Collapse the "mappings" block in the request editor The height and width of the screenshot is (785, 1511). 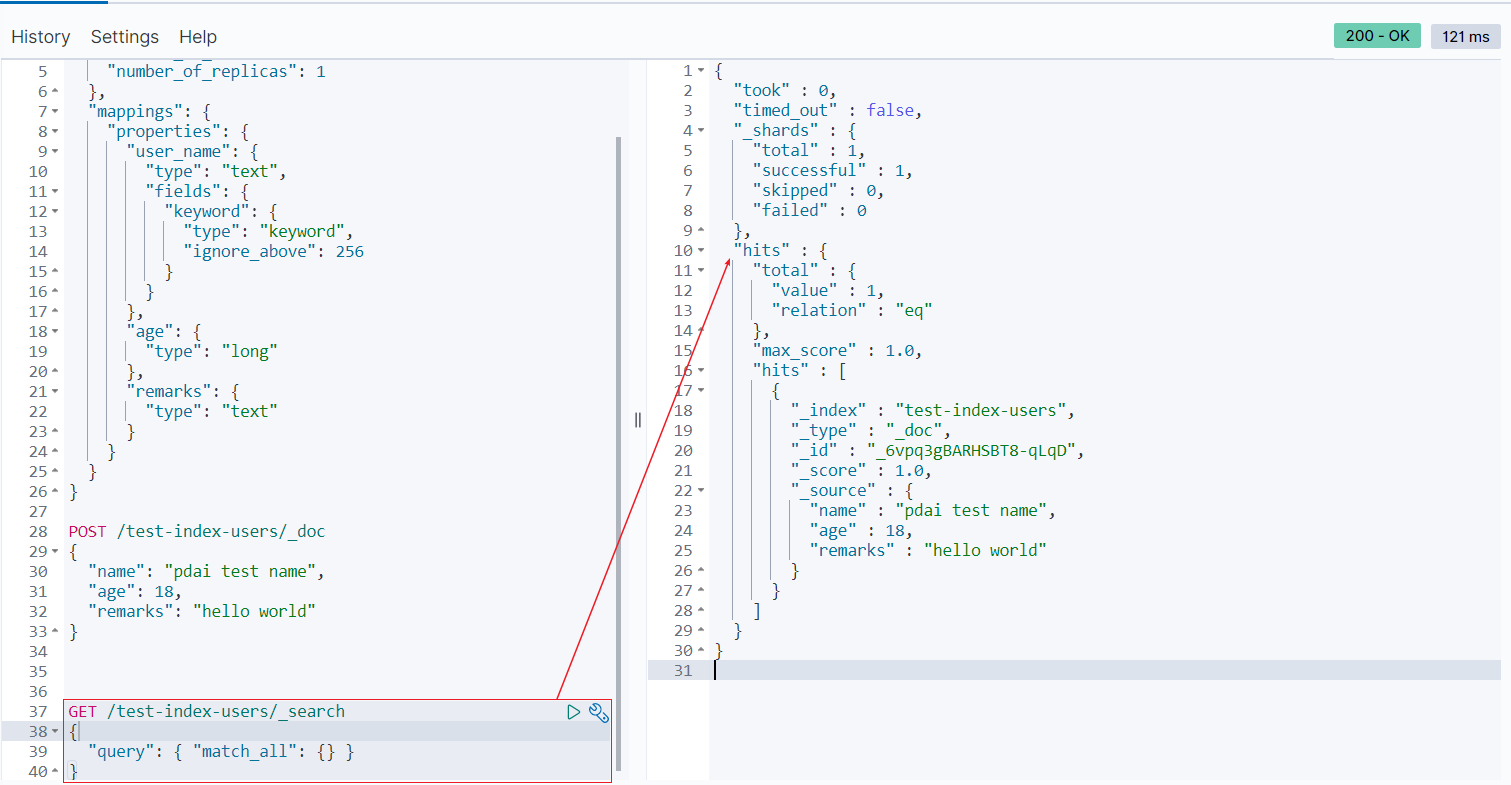point(55,111)
